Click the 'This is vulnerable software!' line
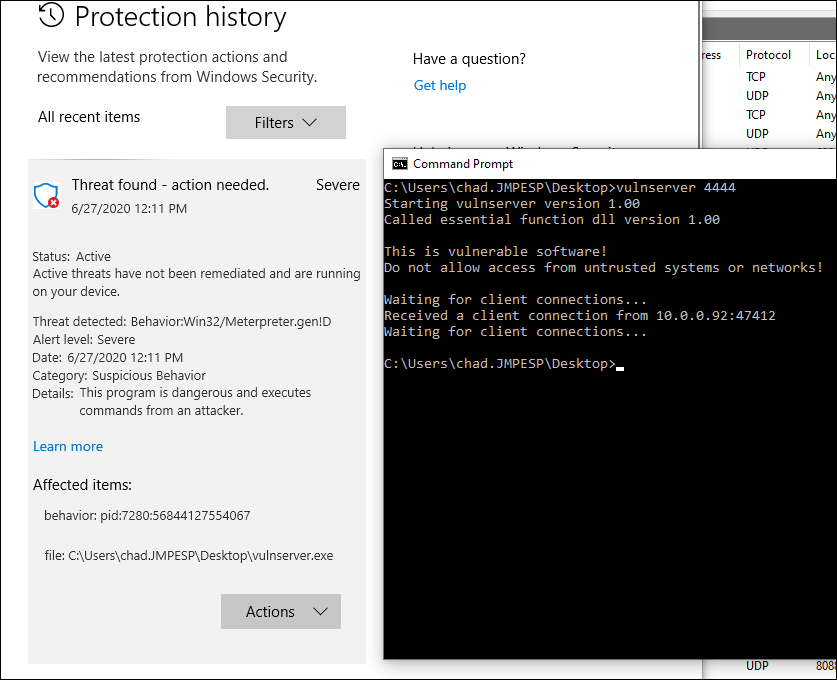This screenshot has width=837, height=680. [x=495, y=251]
